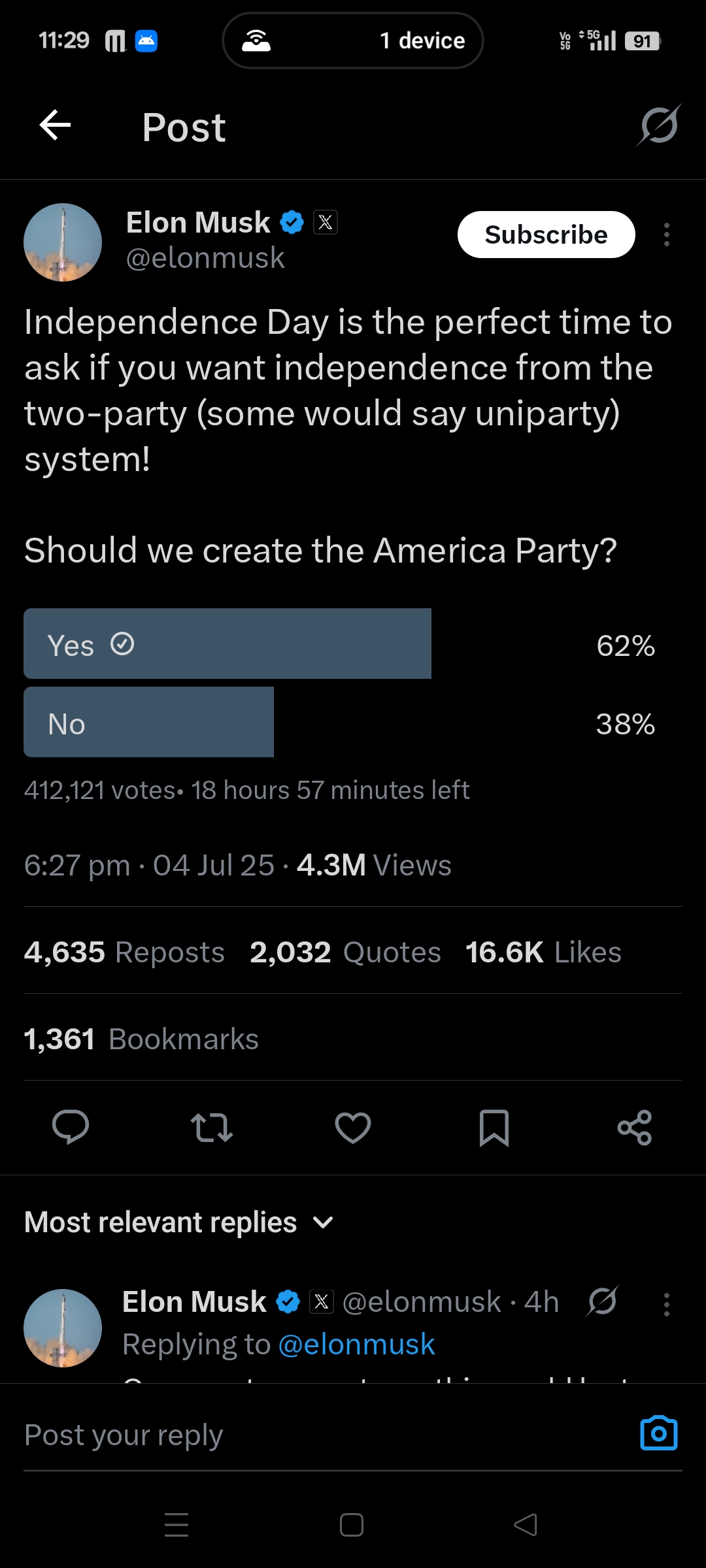Tap the back arrow to leave post
This screenshot has height=1568, width=706.
pyautogui.click(x=55, y=125)
